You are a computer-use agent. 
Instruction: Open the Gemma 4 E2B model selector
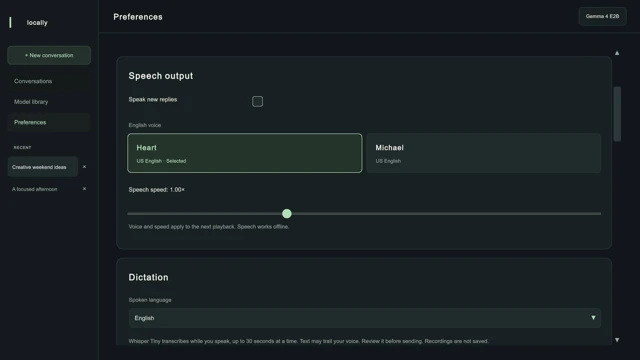click(x=602, y=16)
